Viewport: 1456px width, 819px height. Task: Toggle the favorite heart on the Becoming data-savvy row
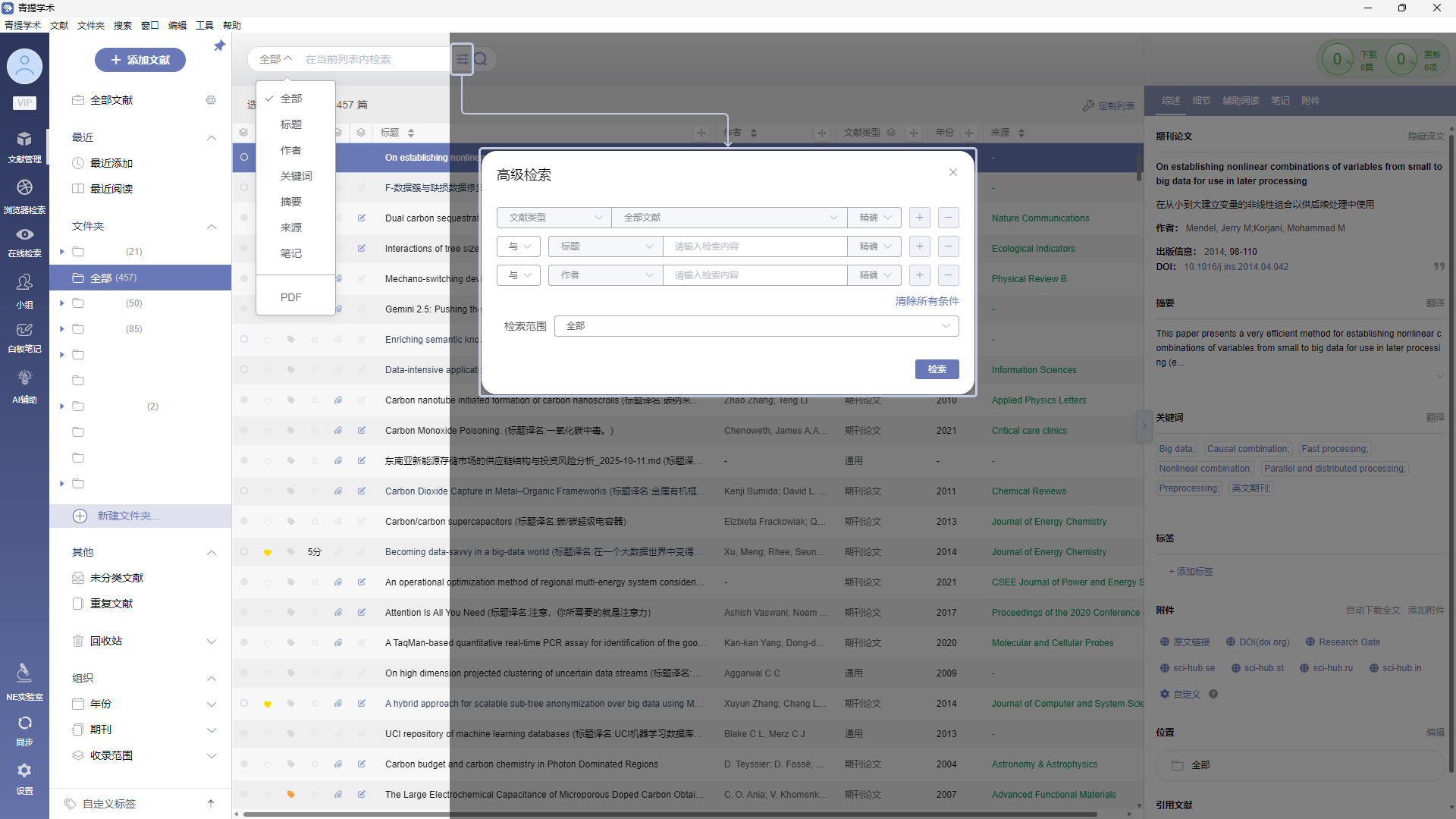268,553
